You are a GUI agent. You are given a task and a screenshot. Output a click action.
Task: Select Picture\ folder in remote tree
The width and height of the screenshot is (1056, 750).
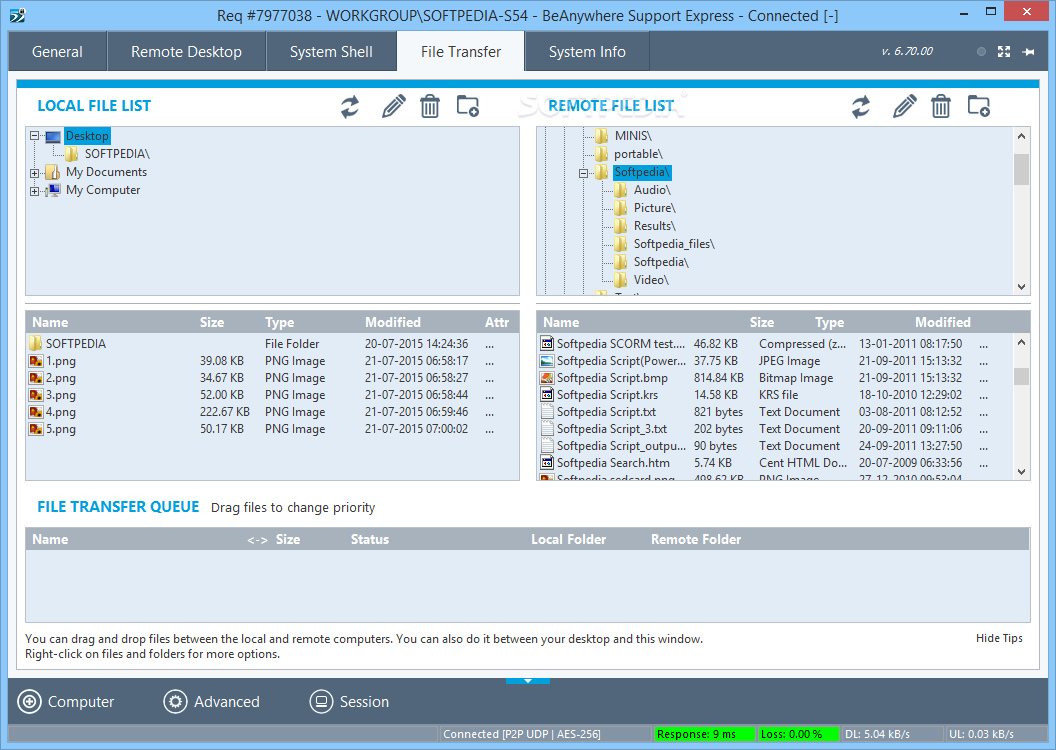(655, 208)
